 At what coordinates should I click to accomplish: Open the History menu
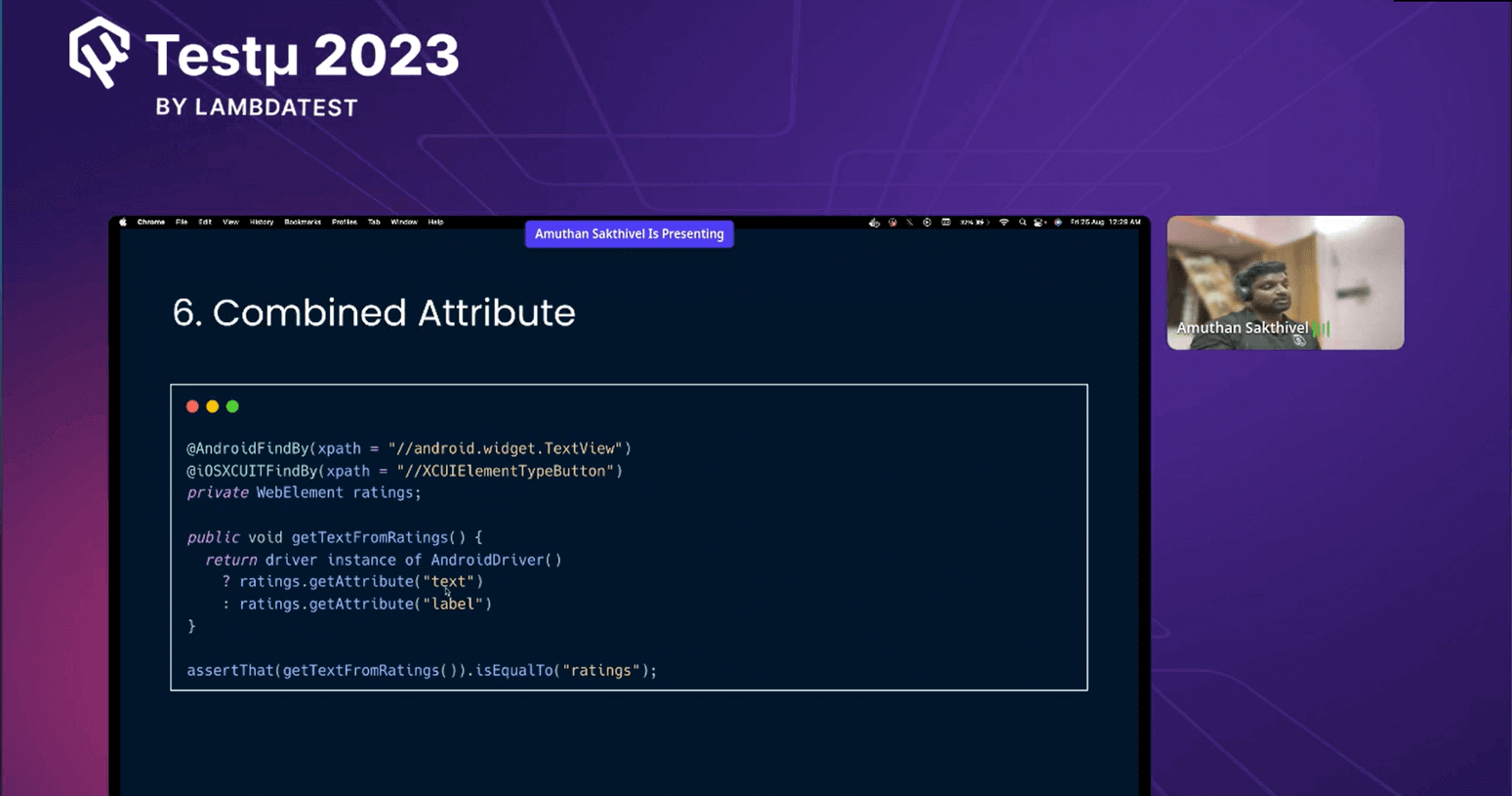point(262,223)
